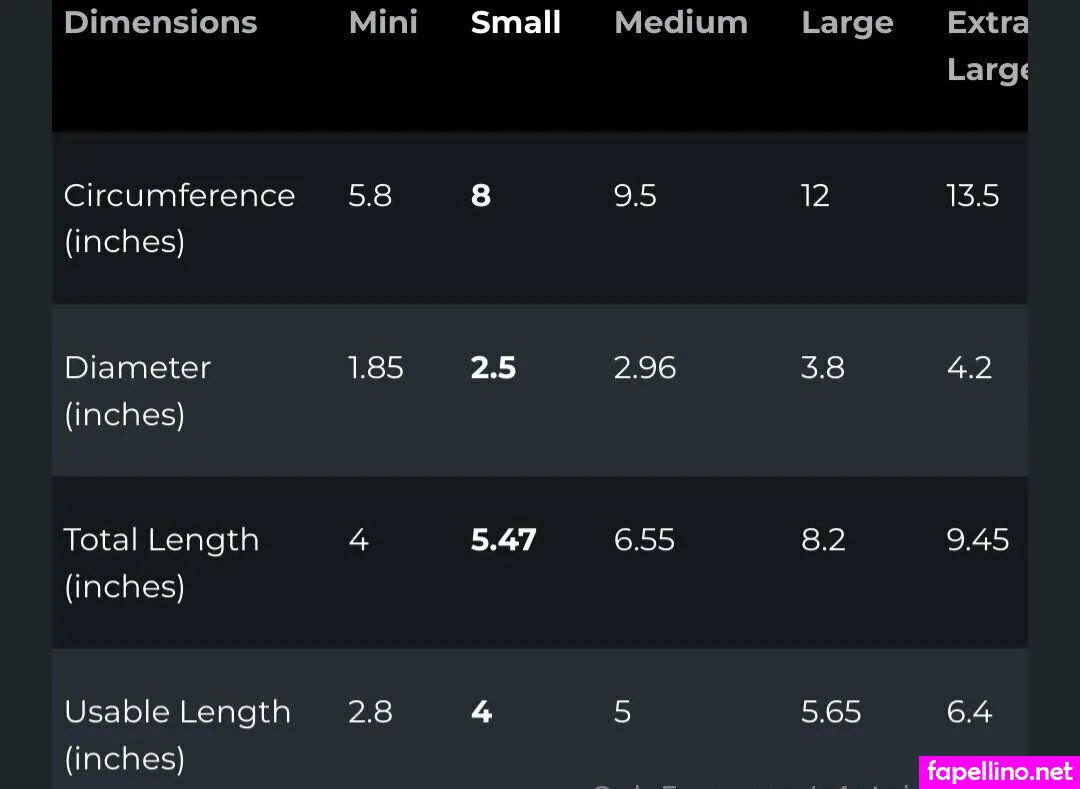Select the Medium diameter value 2.96
1080x789 pixels.
coord(645,368)
